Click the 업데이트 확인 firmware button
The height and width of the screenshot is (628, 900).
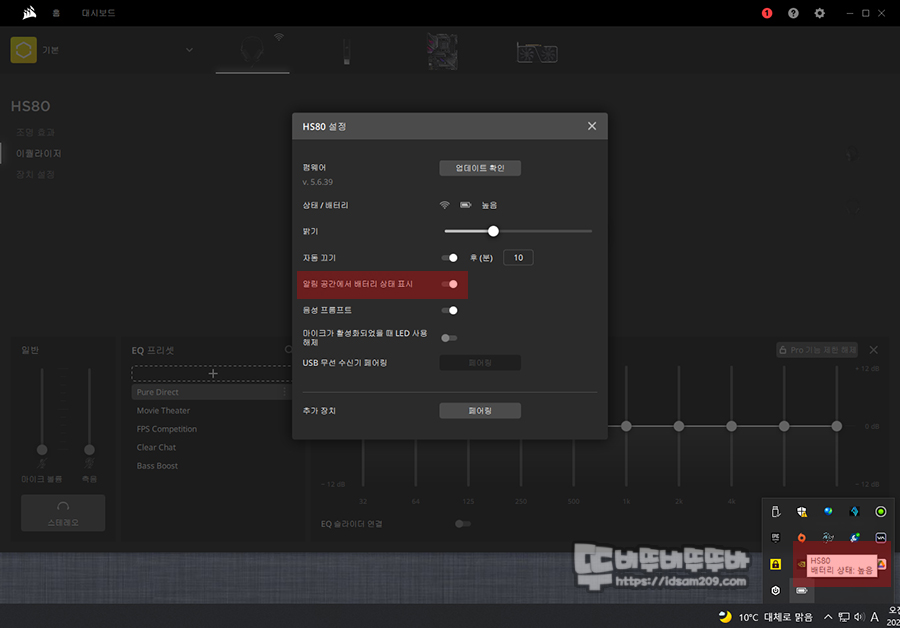point(480,168)
